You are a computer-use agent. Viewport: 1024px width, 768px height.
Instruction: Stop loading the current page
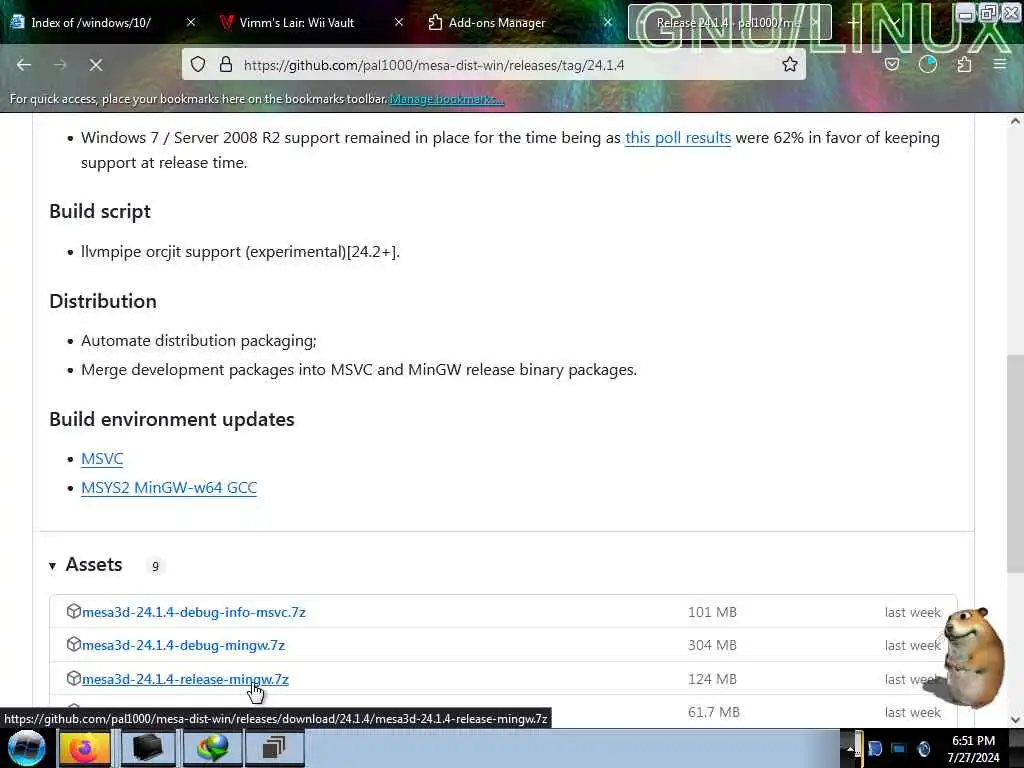coord(96,65)
